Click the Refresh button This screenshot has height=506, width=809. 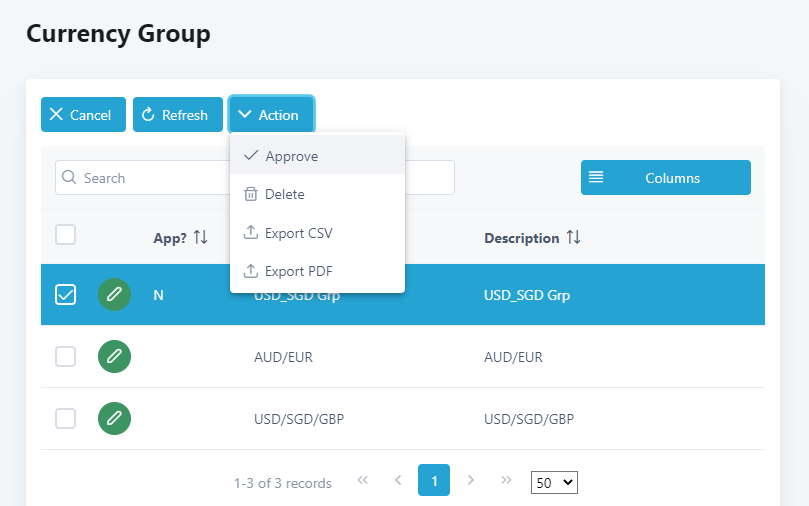pos(178,115)
